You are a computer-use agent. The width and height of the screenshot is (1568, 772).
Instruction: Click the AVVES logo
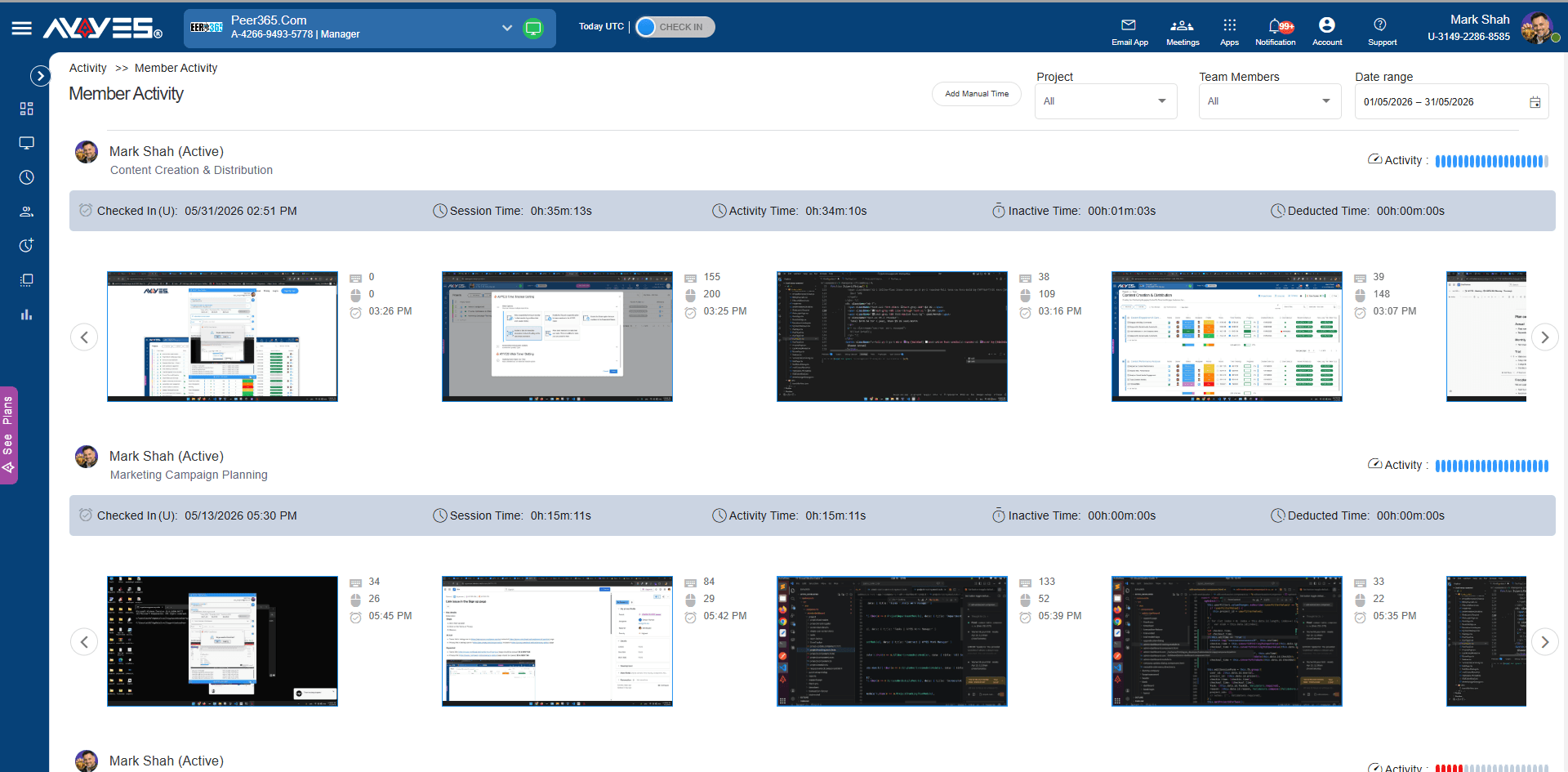[103, 29]
